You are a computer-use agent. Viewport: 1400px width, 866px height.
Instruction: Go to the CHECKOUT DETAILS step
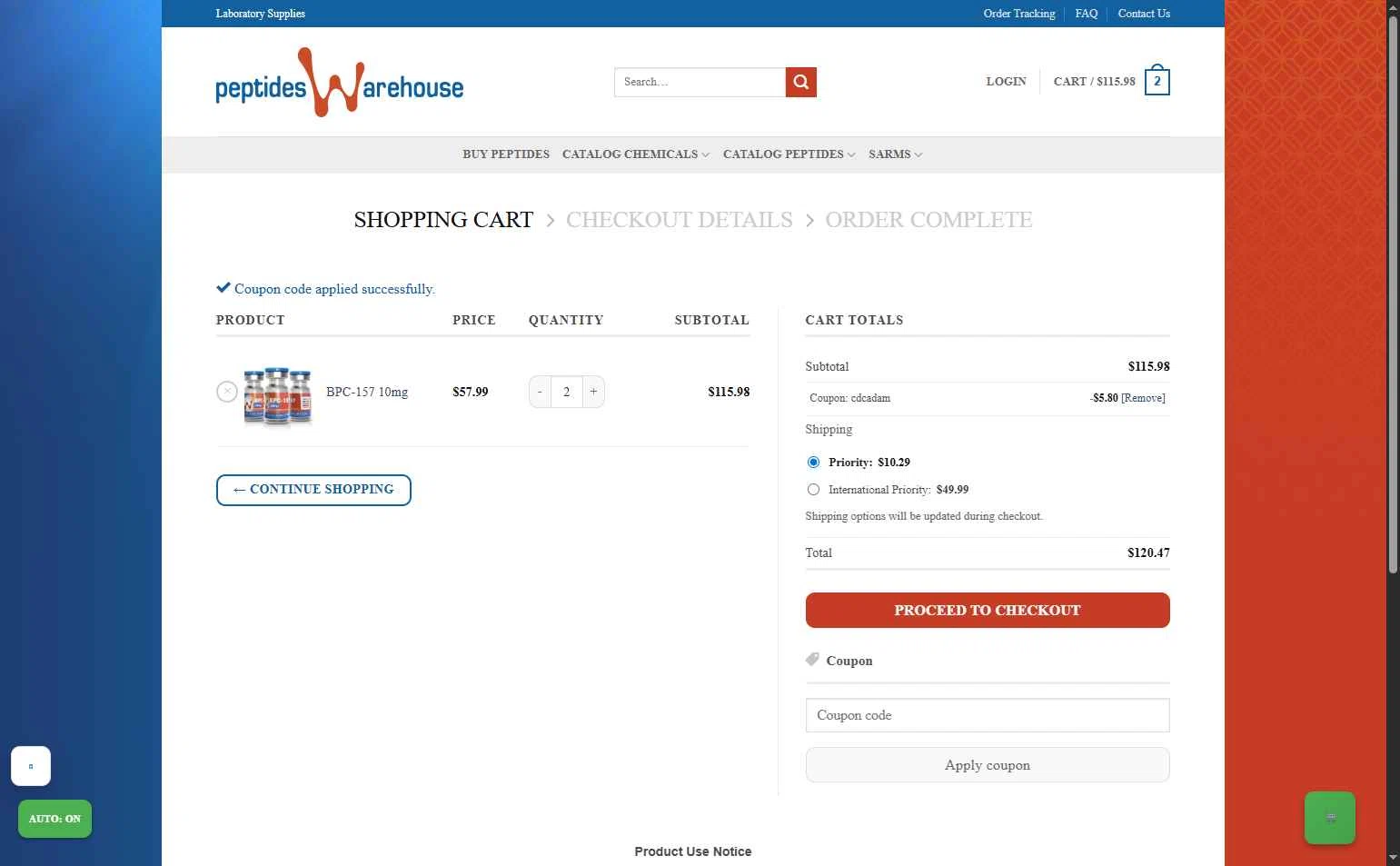click(x=680, y=220)
